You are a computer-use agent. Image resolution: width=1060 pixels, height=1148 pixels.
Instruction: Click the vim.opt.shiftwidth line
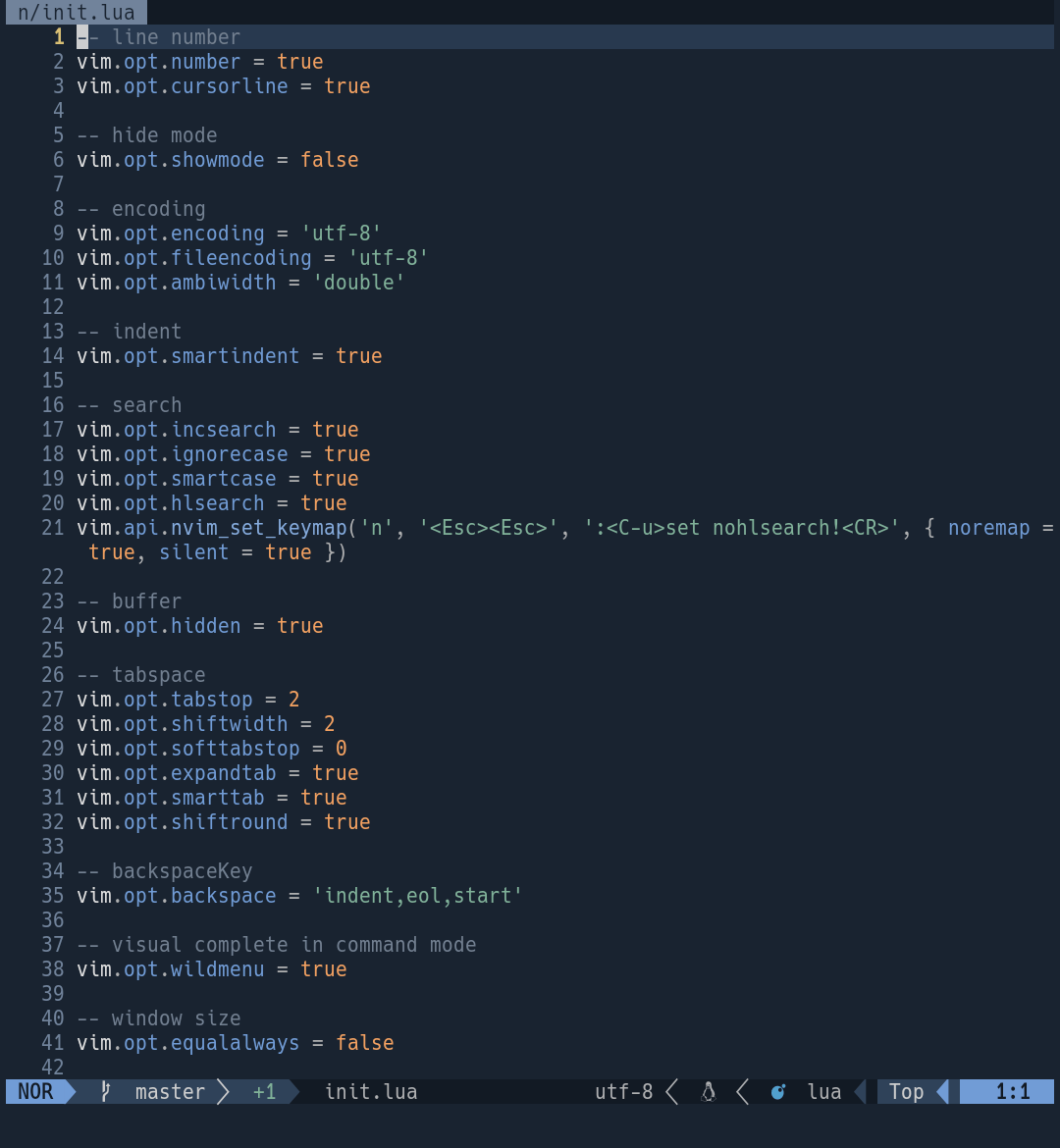pyautogui.click(x=206, y=724)
